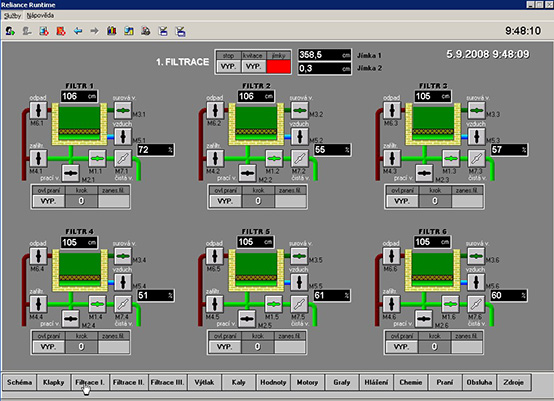
Task: Click regulating valve M7.1 čistá v.
Action: point(123,158)
